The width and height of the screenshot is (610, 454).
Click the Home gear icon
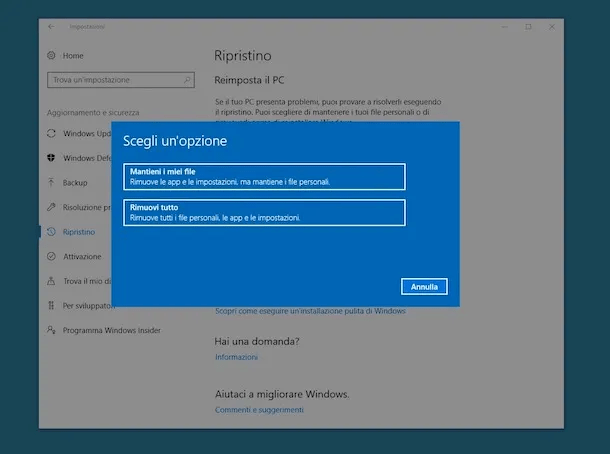(51, 56)
